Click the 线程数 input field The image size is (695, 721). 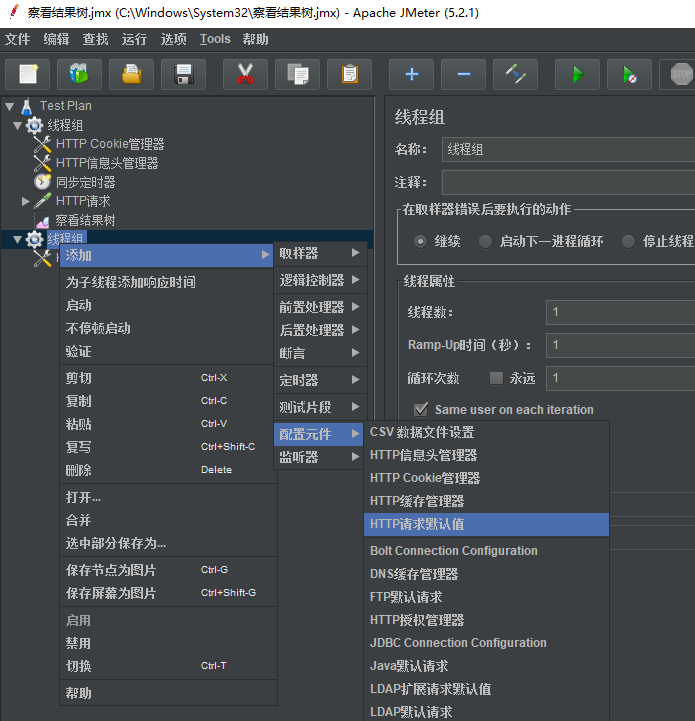620,312
